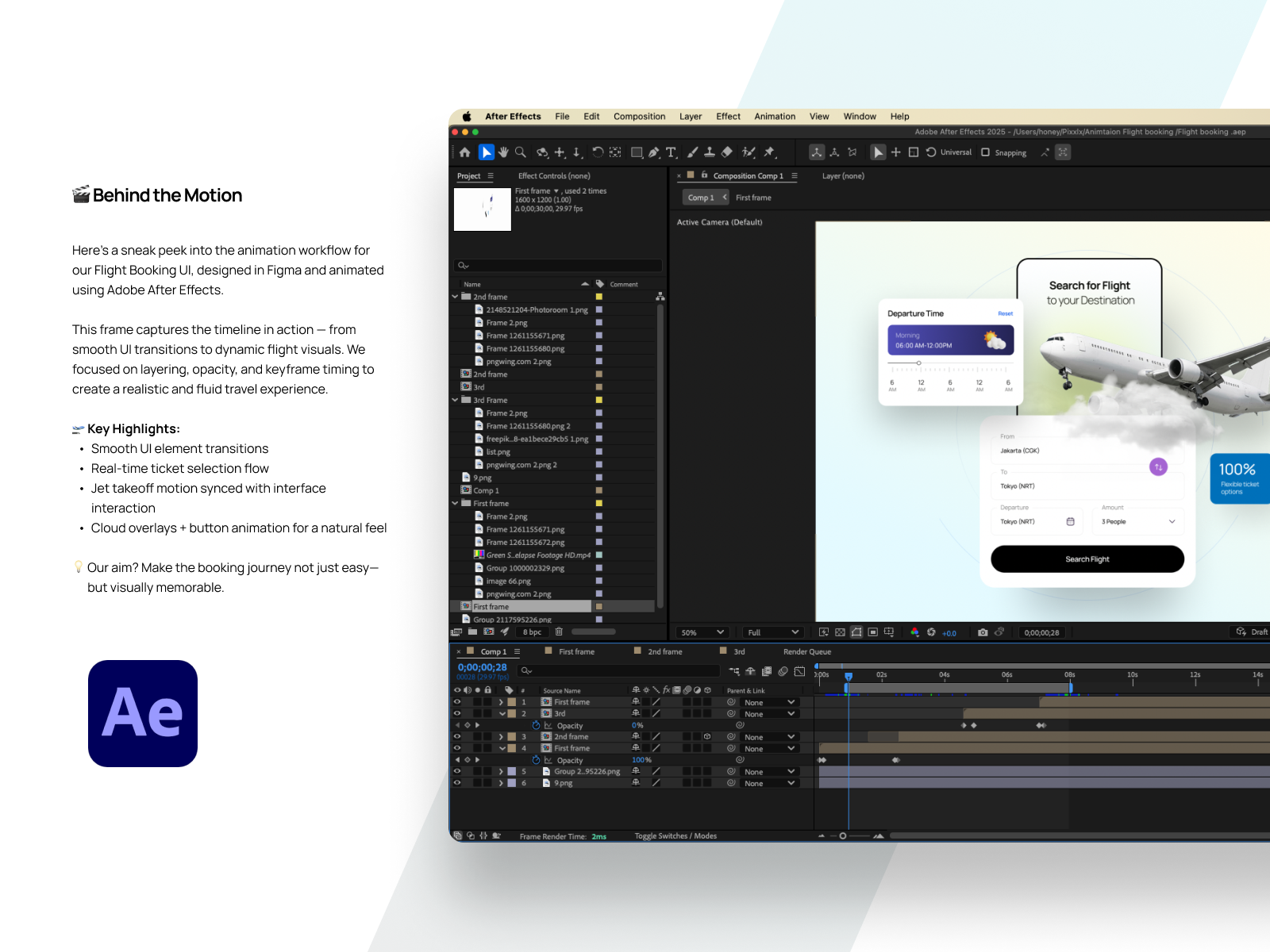Screen dimensions: 1270x952
Task: Collapse the First frame folder in Project panel
Action: [456, 503]
